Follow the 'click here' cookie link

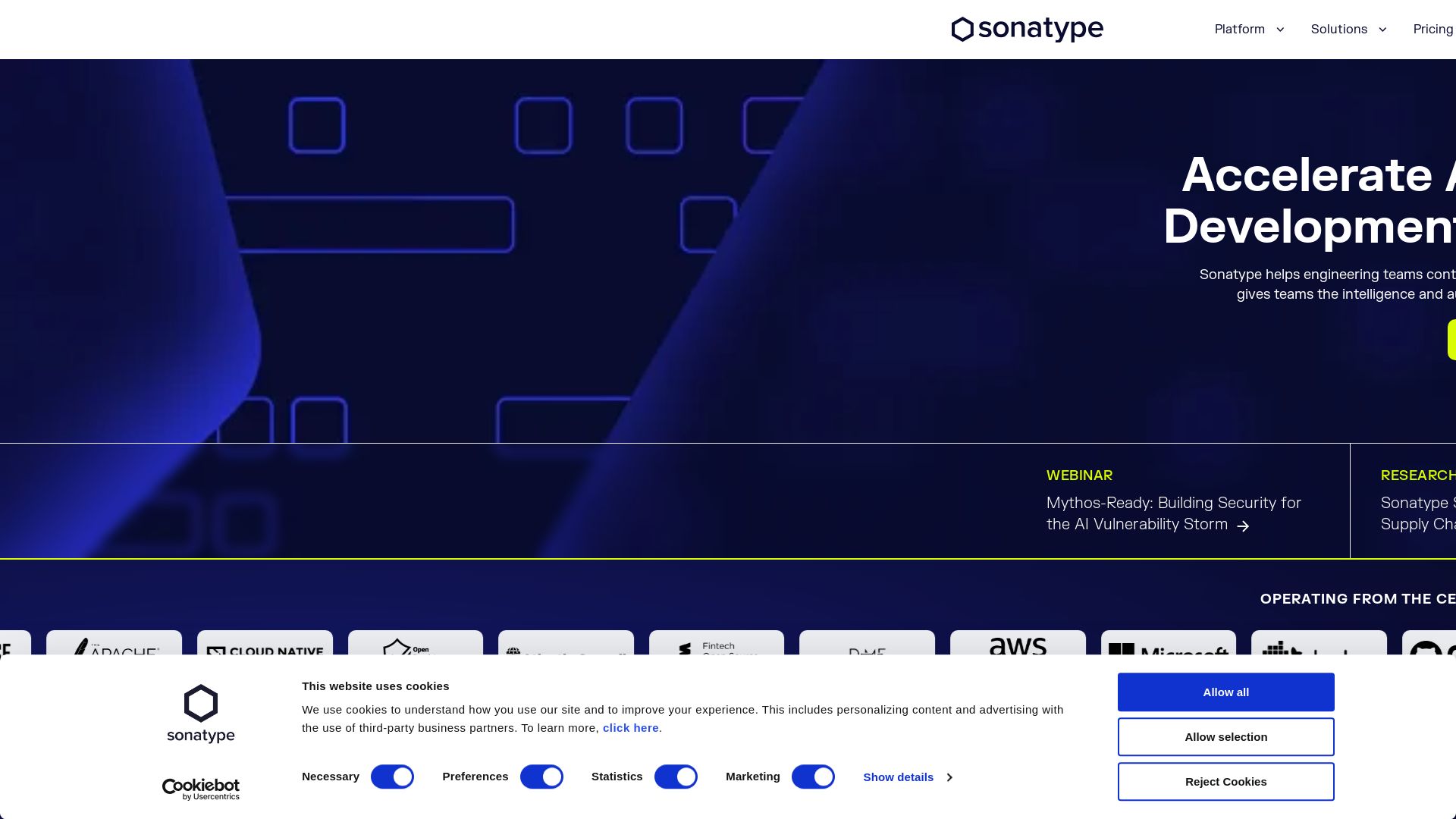click(x=631, y=728)
